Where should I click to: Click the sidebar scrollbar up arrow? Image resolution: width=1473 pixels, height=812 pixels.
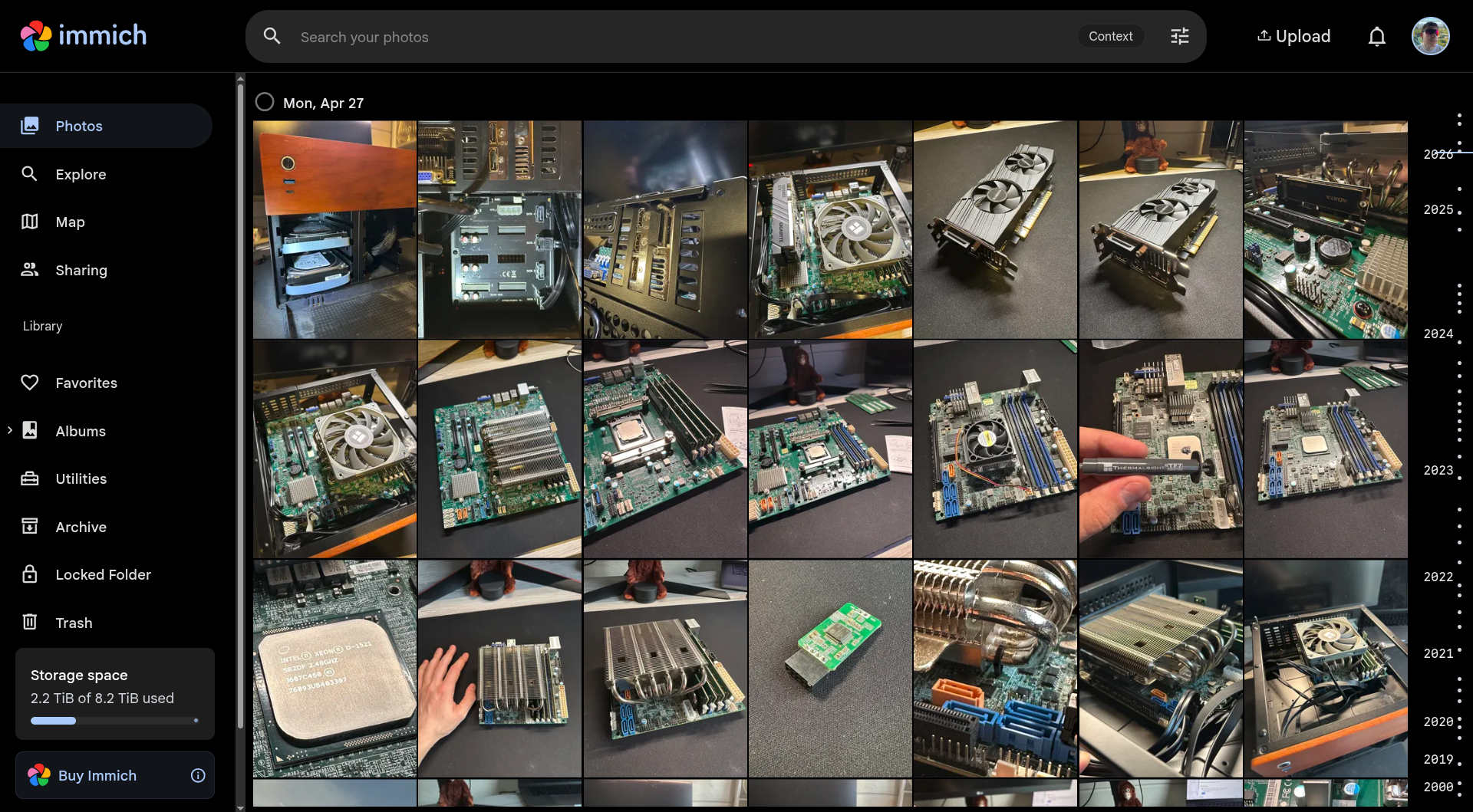tap(240, 78)
